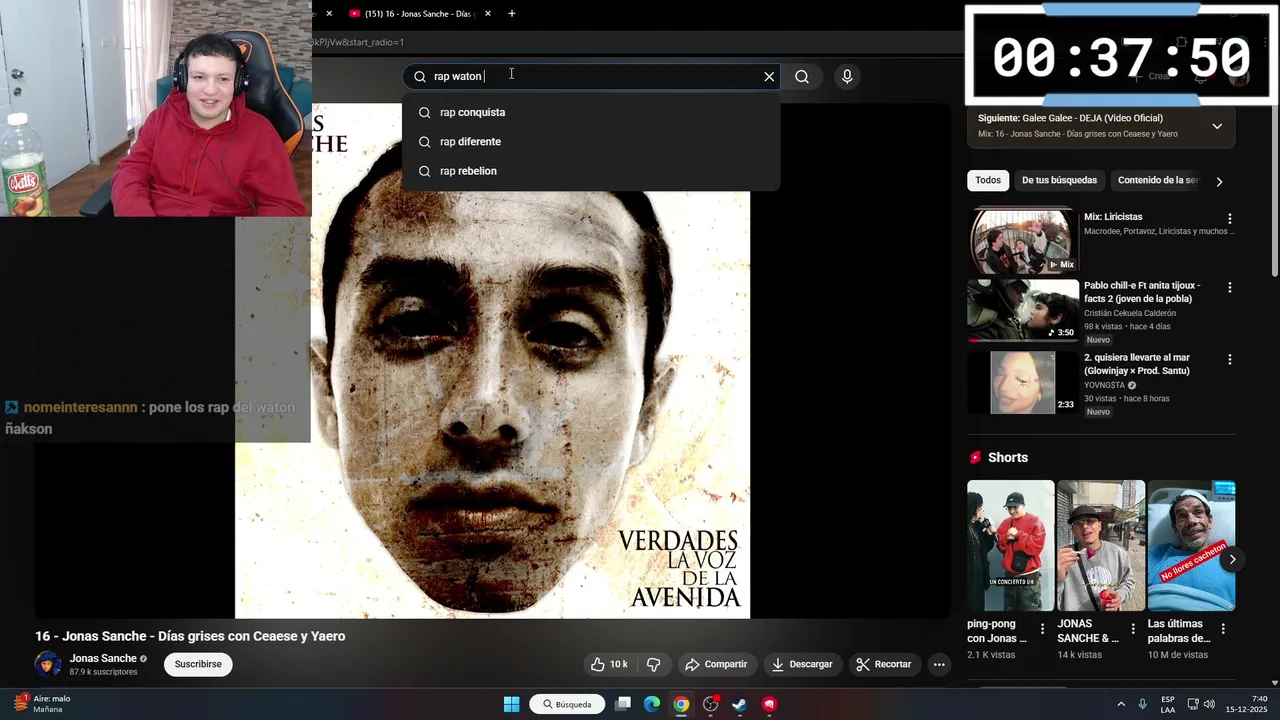Open 'Las últimas palabras de' short
Screen dimensions: 1280x720
click(1191, 546)
